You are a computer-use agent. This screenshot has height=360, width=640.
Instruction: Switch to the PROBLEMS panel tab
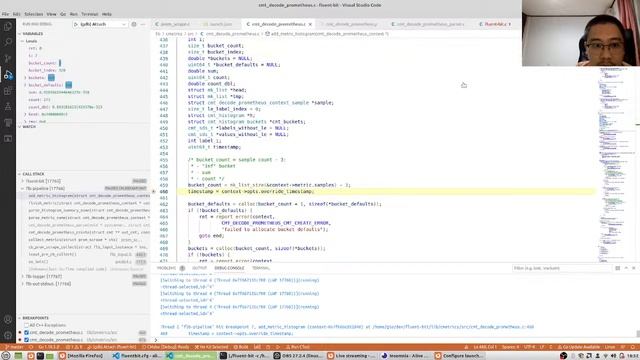pyautogui.click(x=167, y=268)
